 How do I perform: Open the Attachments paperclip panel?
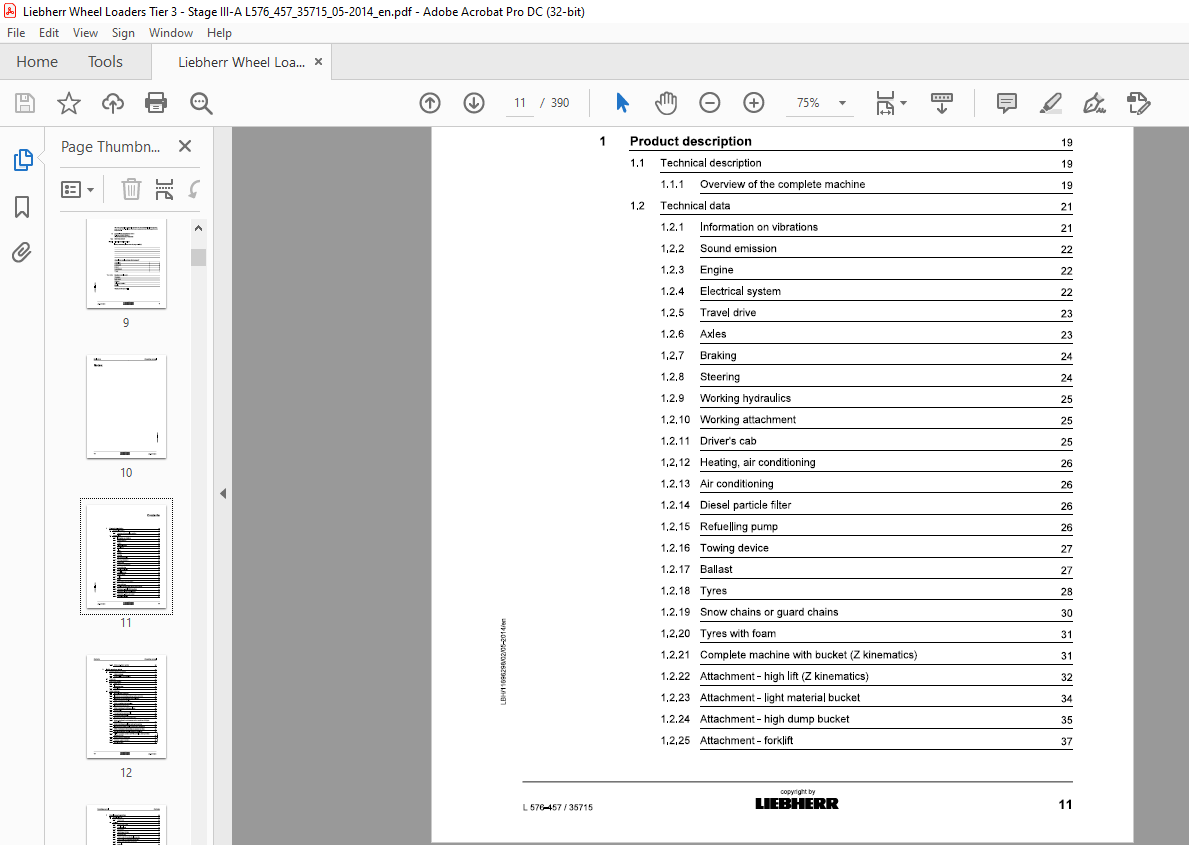click(x=22, y=252)
